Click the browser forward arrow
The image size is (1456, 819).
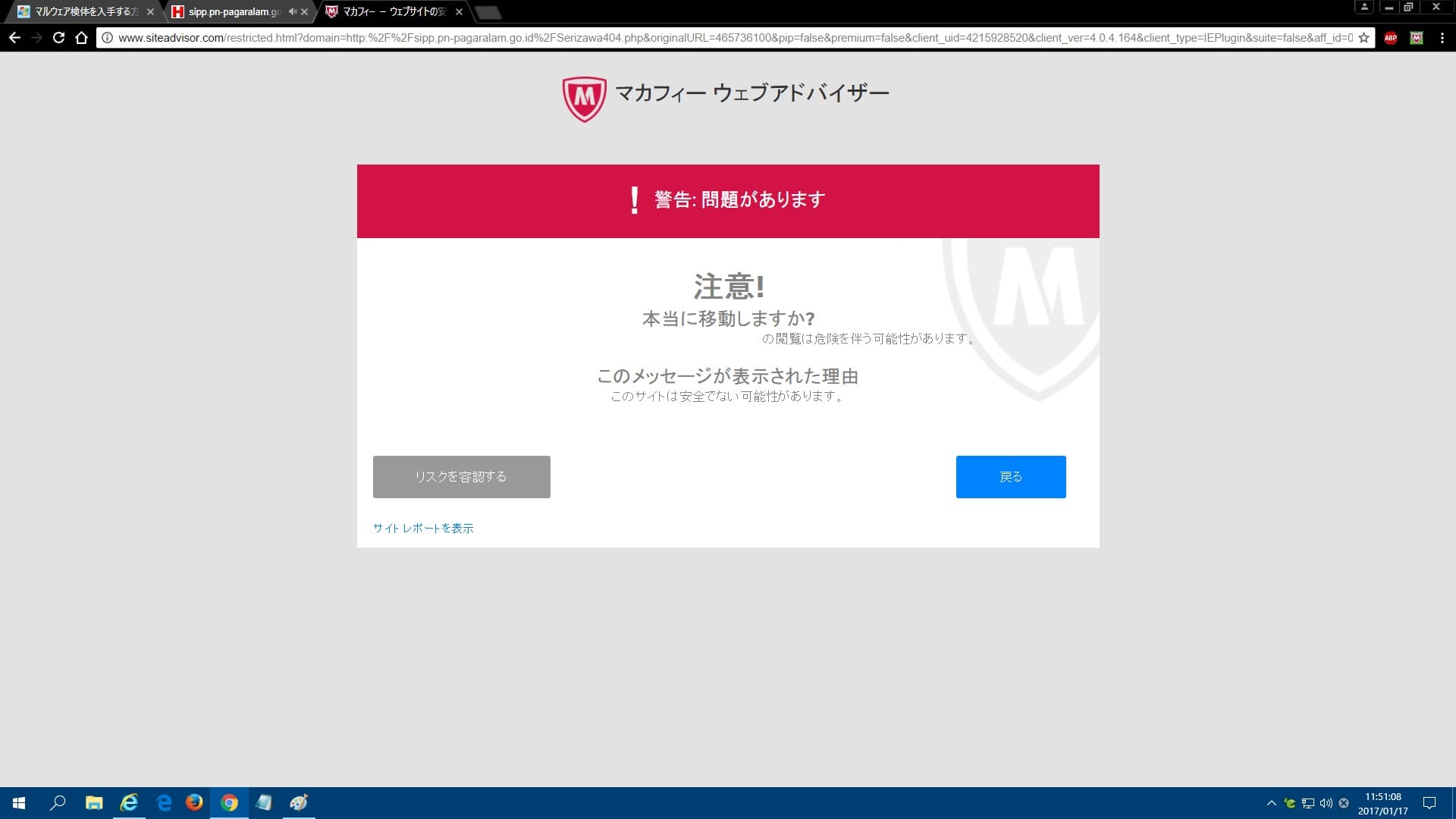tap(36, 37)
